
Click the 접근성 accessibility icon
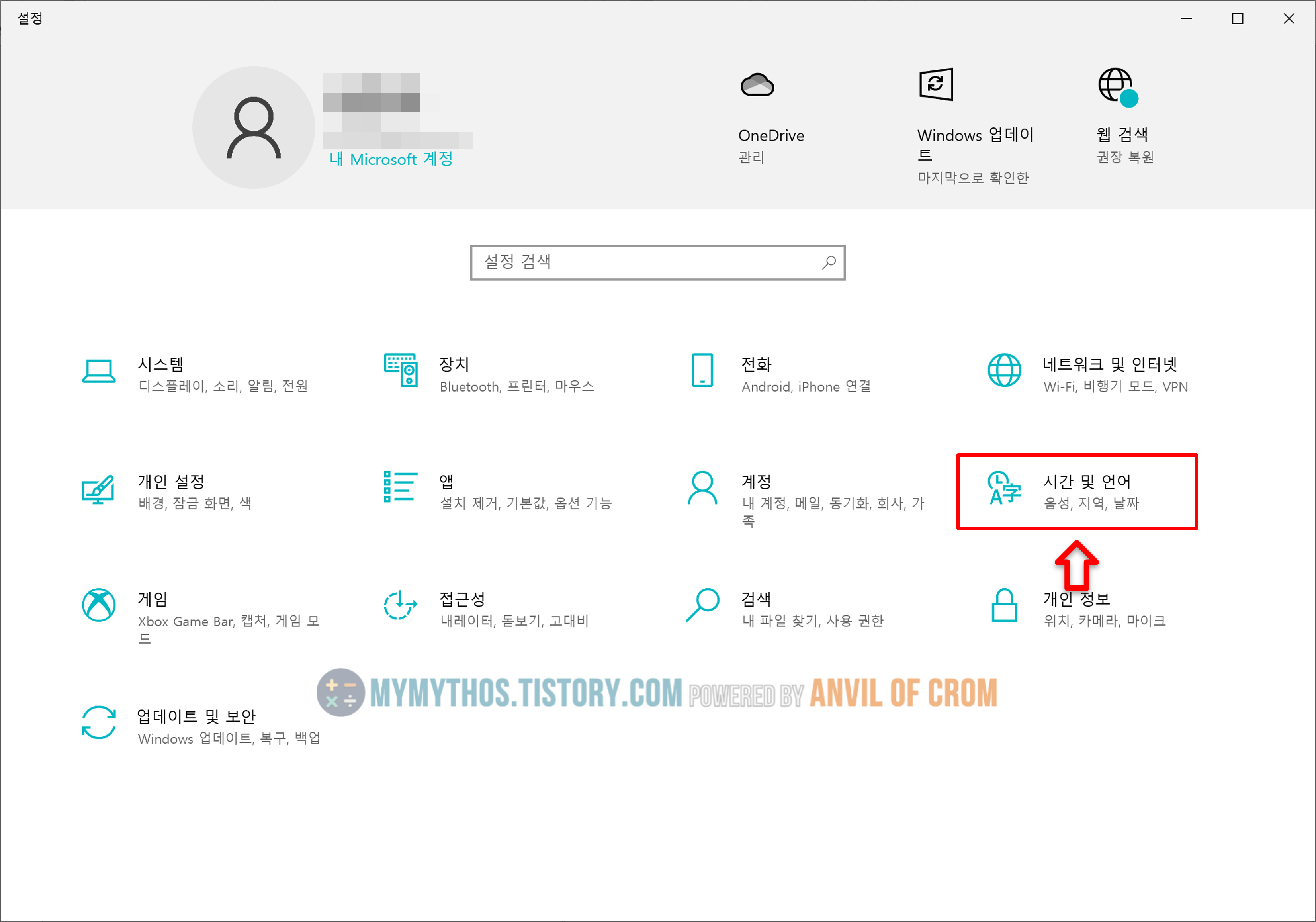[x=400, y=605]
